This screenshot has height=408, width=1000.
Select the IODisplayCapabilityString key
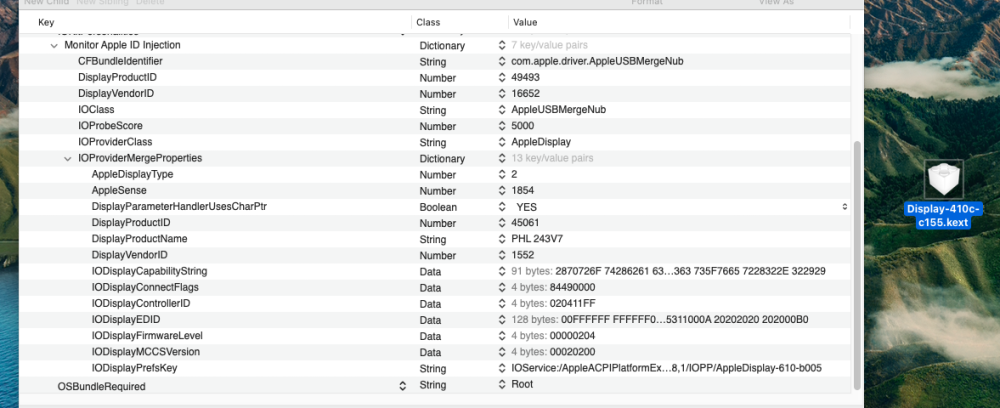click(149, 271)
